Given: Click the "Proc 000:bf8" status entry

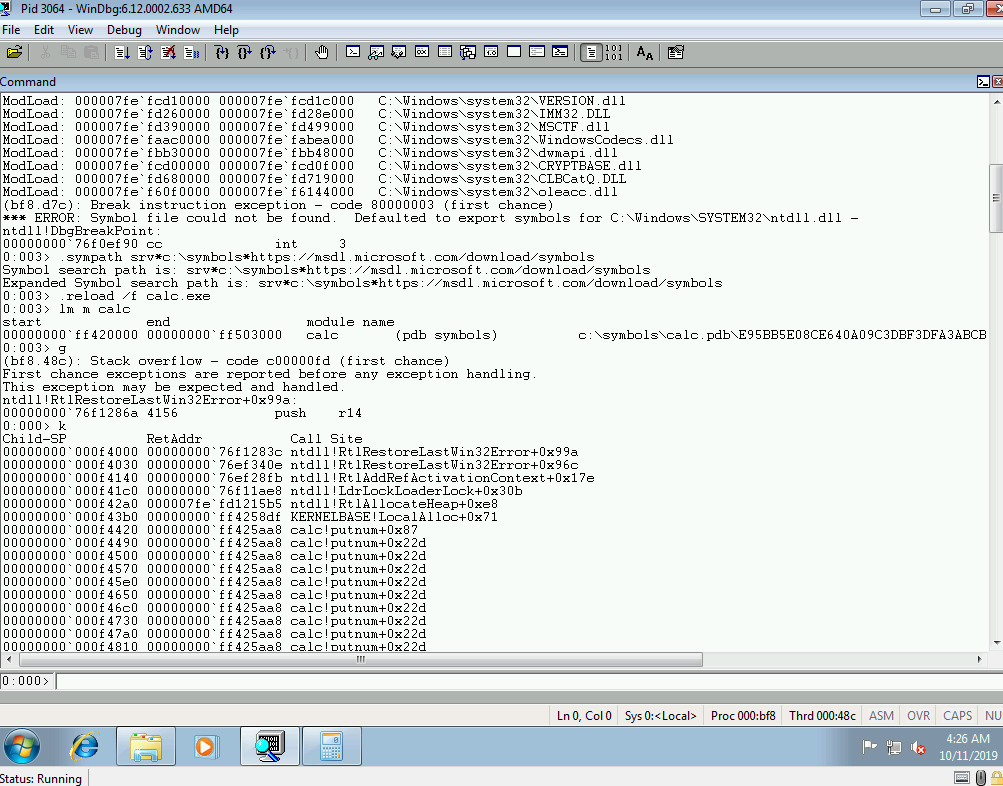Looking at the screenshot, I should 743,716.
